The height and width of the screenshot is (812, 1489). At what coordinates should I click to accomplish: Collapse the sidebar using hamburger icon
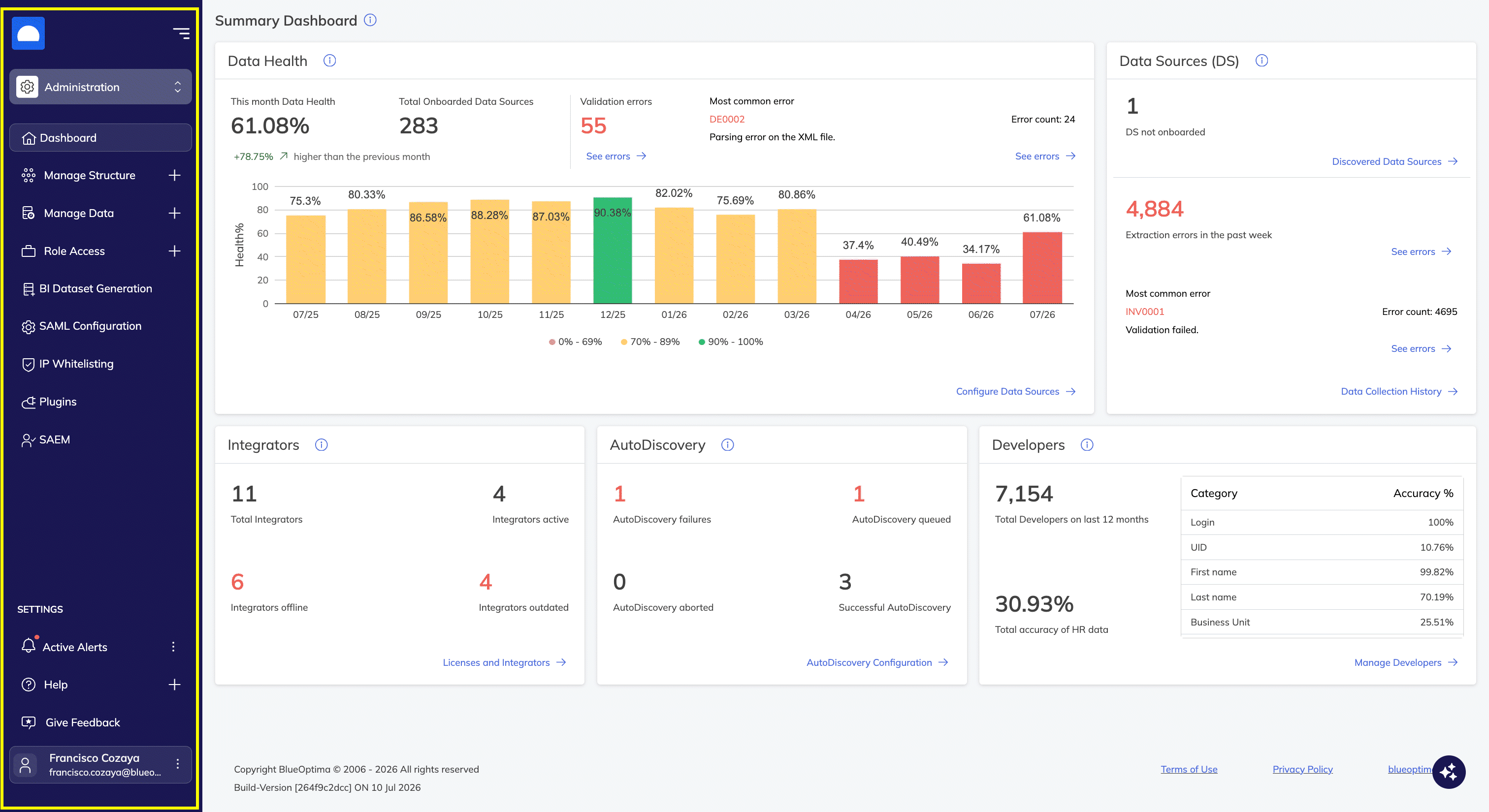(181, 33)
